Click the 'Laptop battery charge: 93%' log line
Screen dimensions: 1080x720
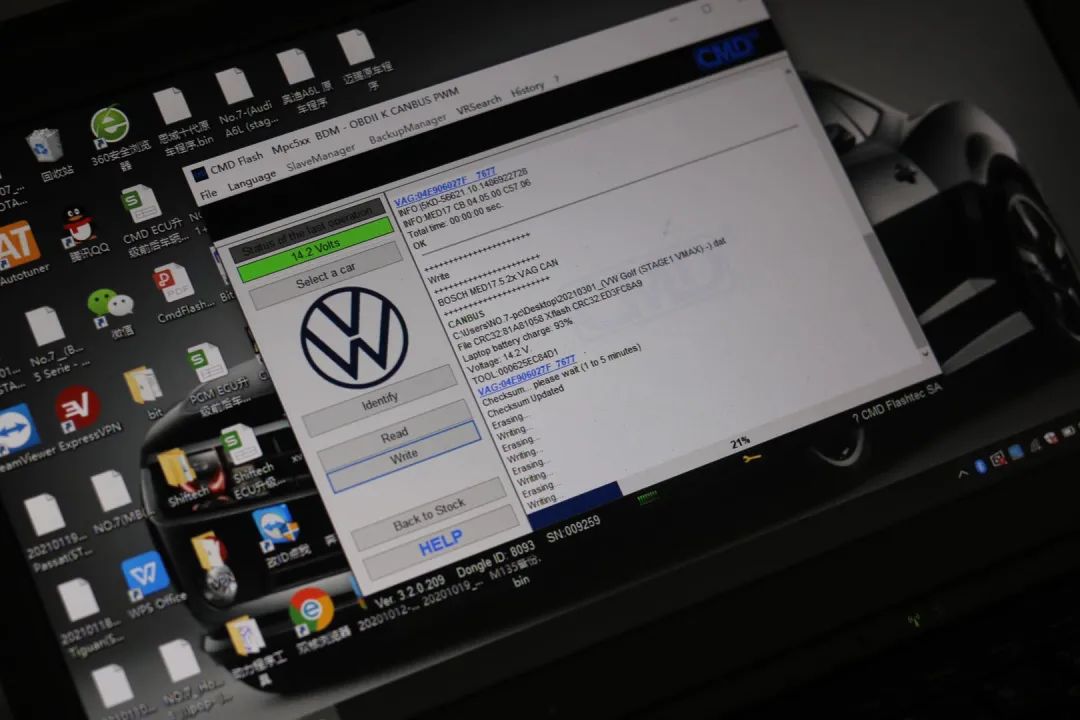[518, 341]
